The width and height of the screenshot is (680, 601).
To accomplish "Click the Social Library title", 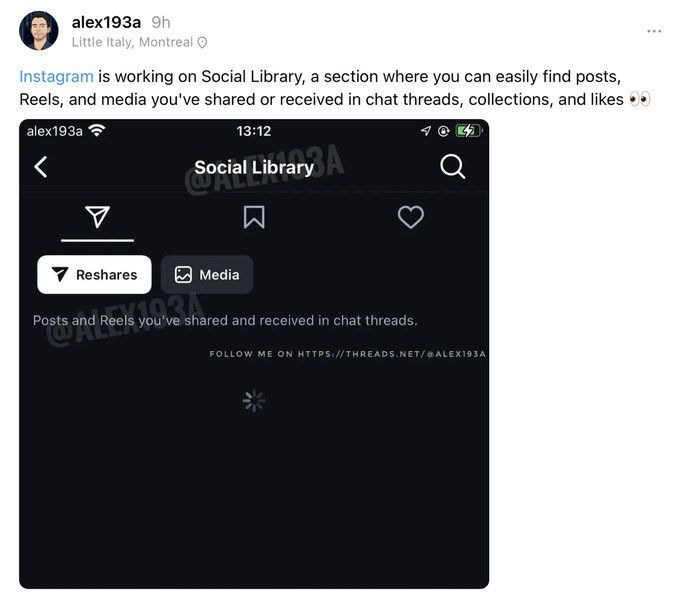I will click(254, 167).
